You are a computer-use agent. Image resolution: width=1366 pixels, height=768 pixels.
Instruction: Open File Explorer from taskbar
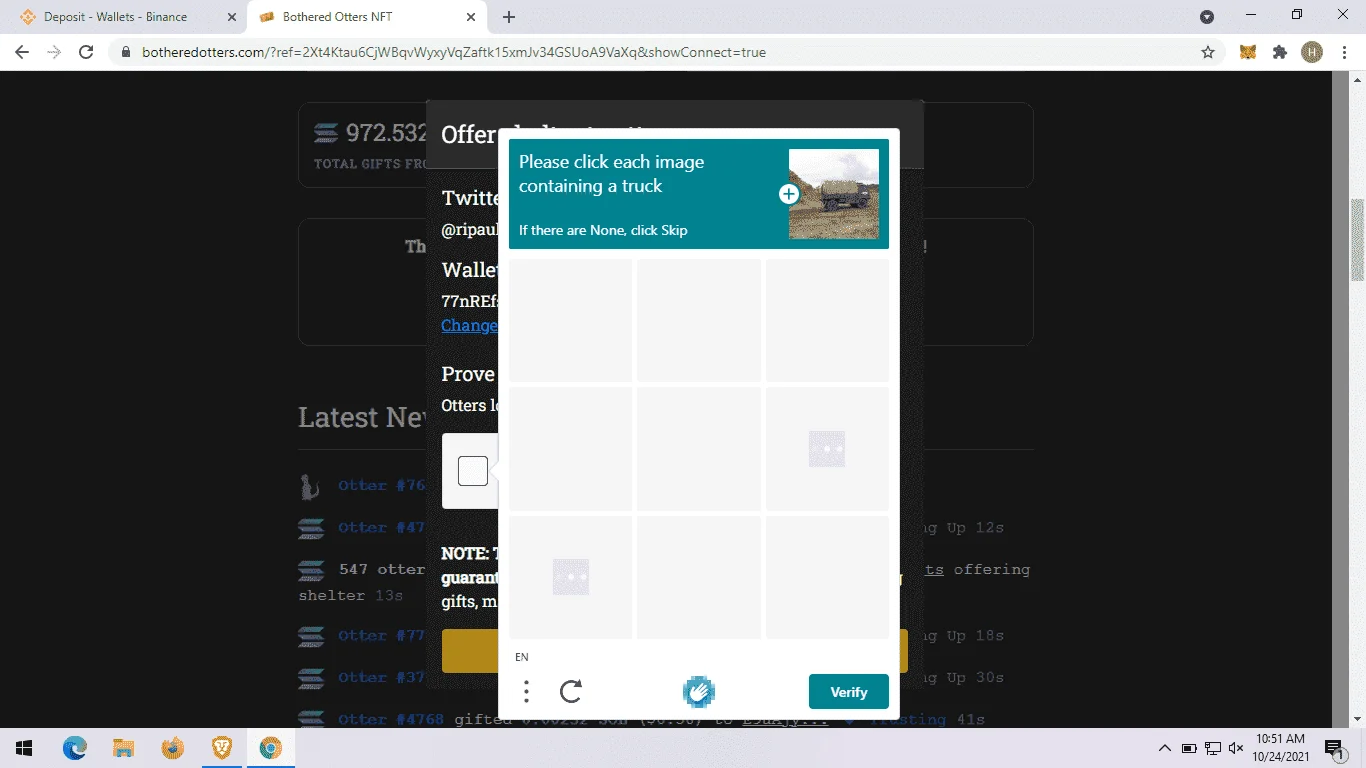[x=123, y=748]
